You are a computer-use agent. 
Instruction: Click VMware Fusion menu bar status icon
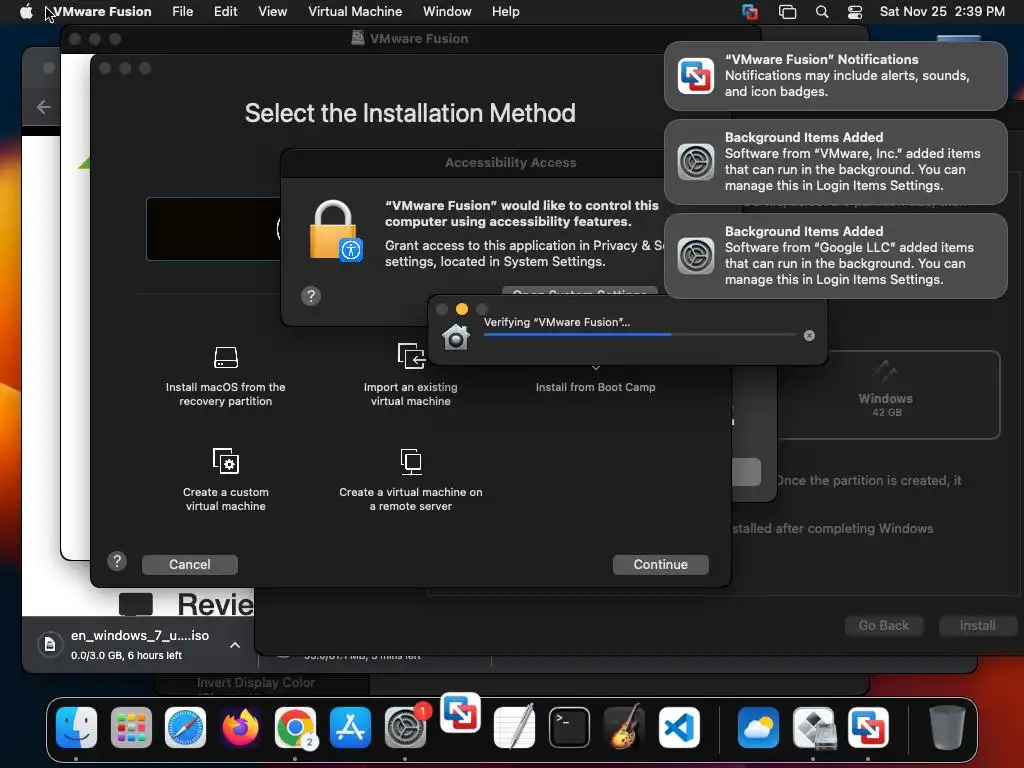pos(750,12)
